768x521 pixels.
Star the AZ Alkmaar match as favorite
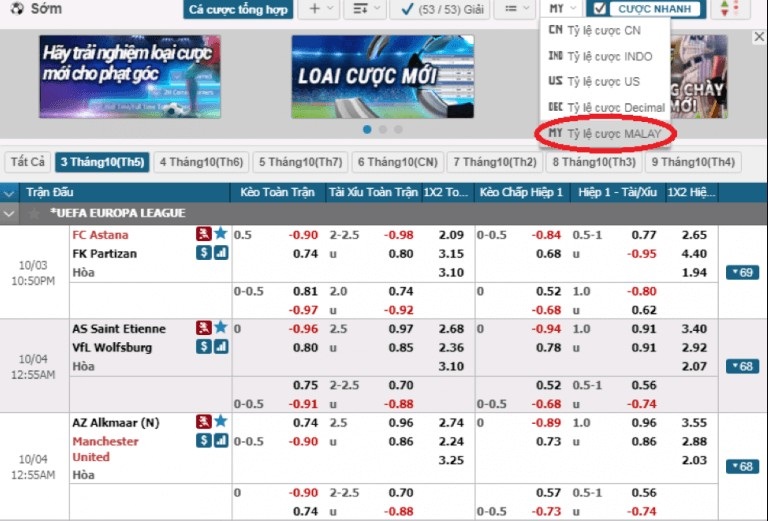pyautogui.click(x=220, y=422)
